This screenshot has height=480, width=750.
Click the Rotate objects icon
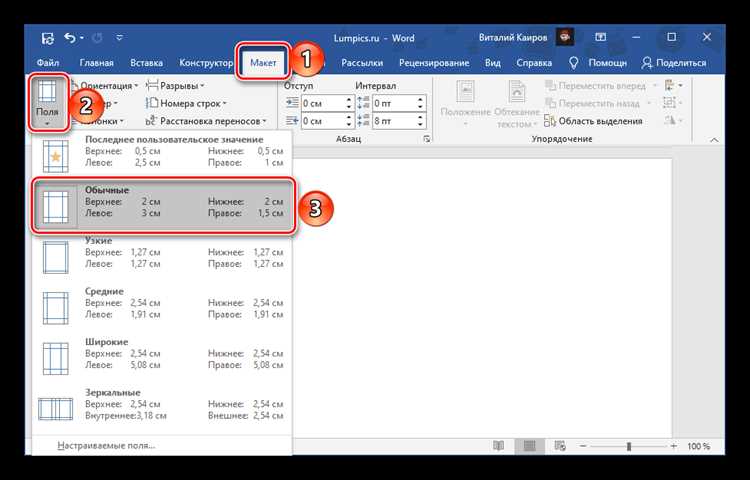tap(673, 121)
